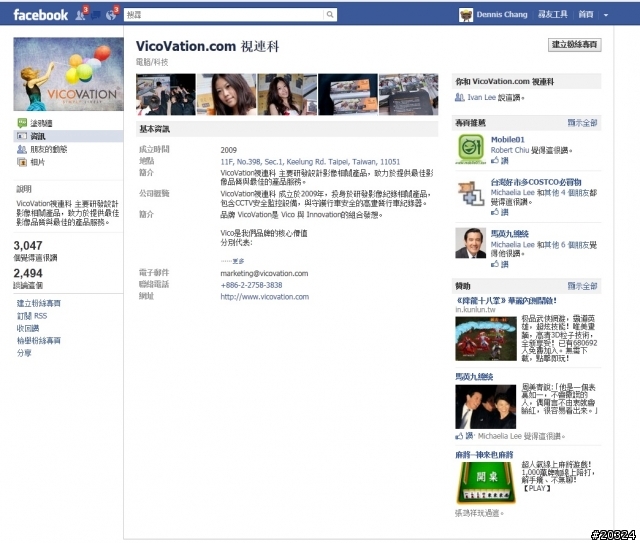The width and height of the screenshot is (640, 543).
Task: Open Robert Chiu profile link
Action: tap(510, 150)
